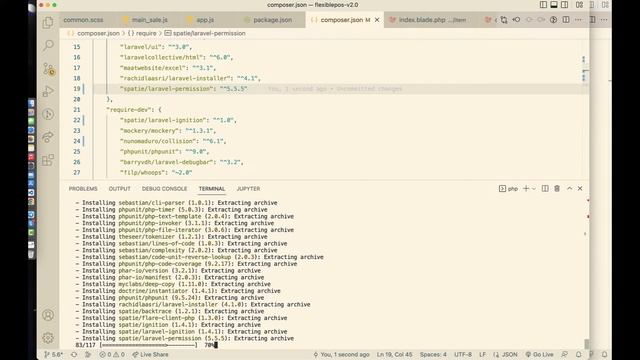Maximize the panel with chevron up
The height and width of the screenshot is (360, 640).
pos(569,189)
